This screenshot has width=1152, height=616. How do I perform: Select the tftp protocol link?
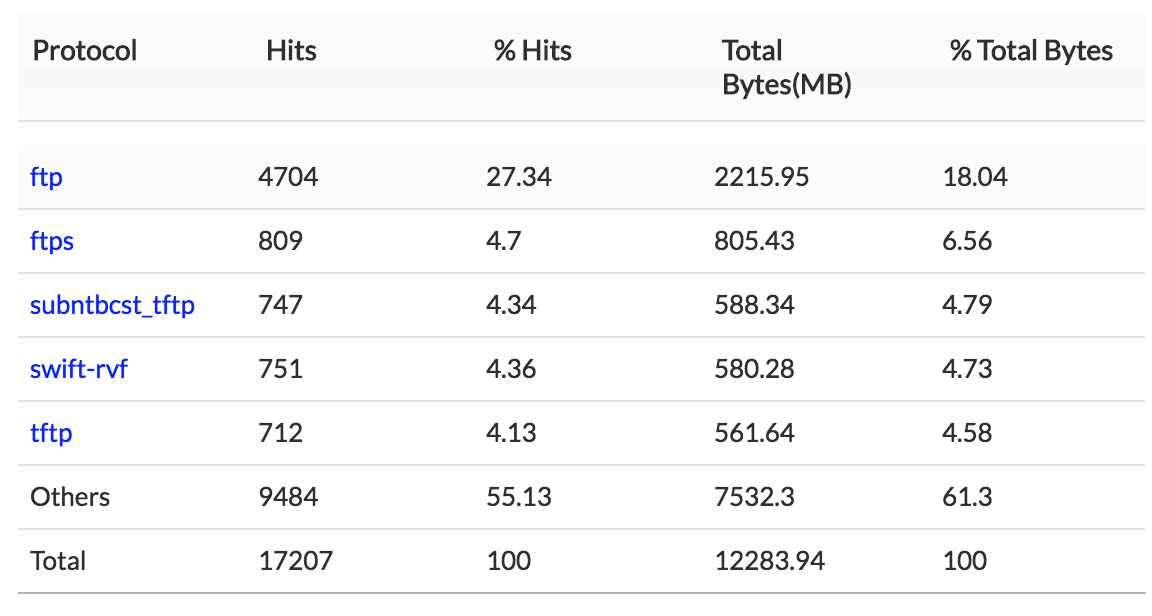tap(51, 434)
